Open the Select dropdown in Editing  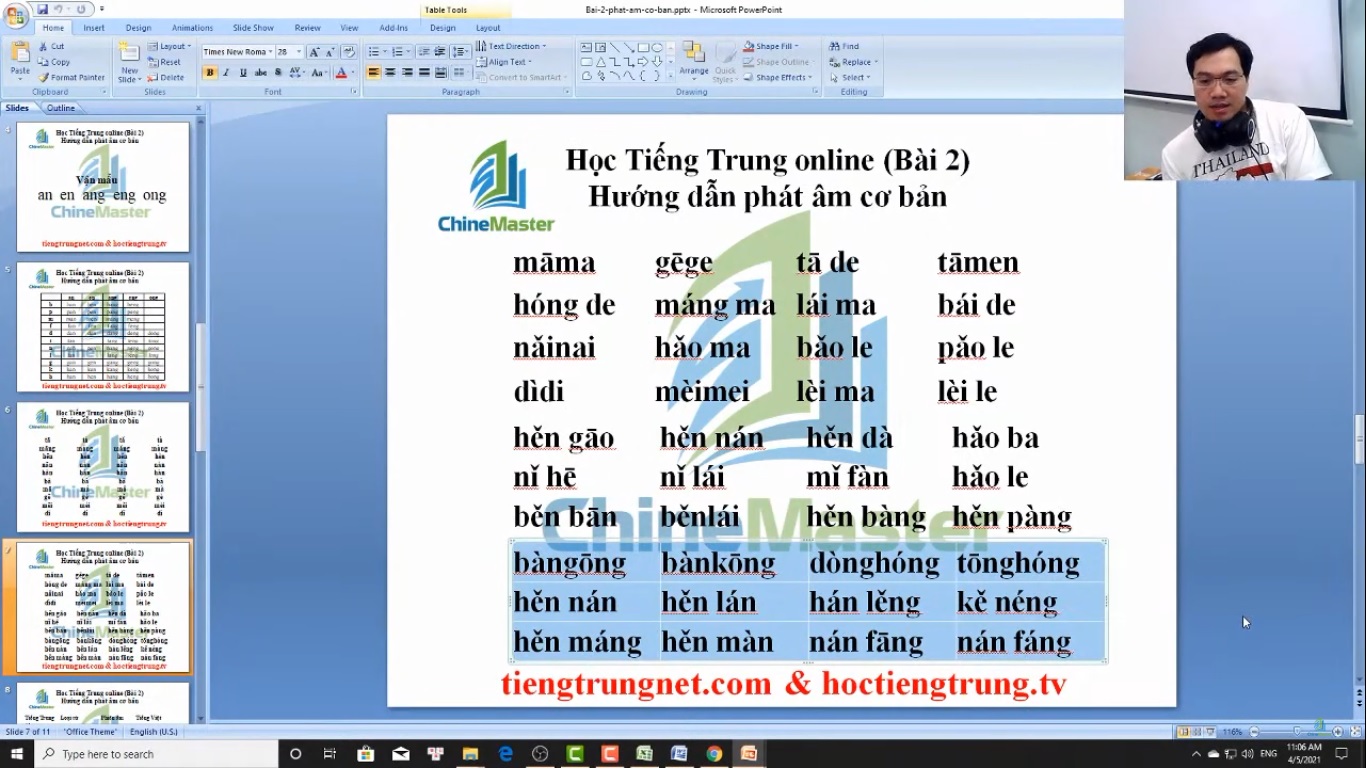pos(849,77)
